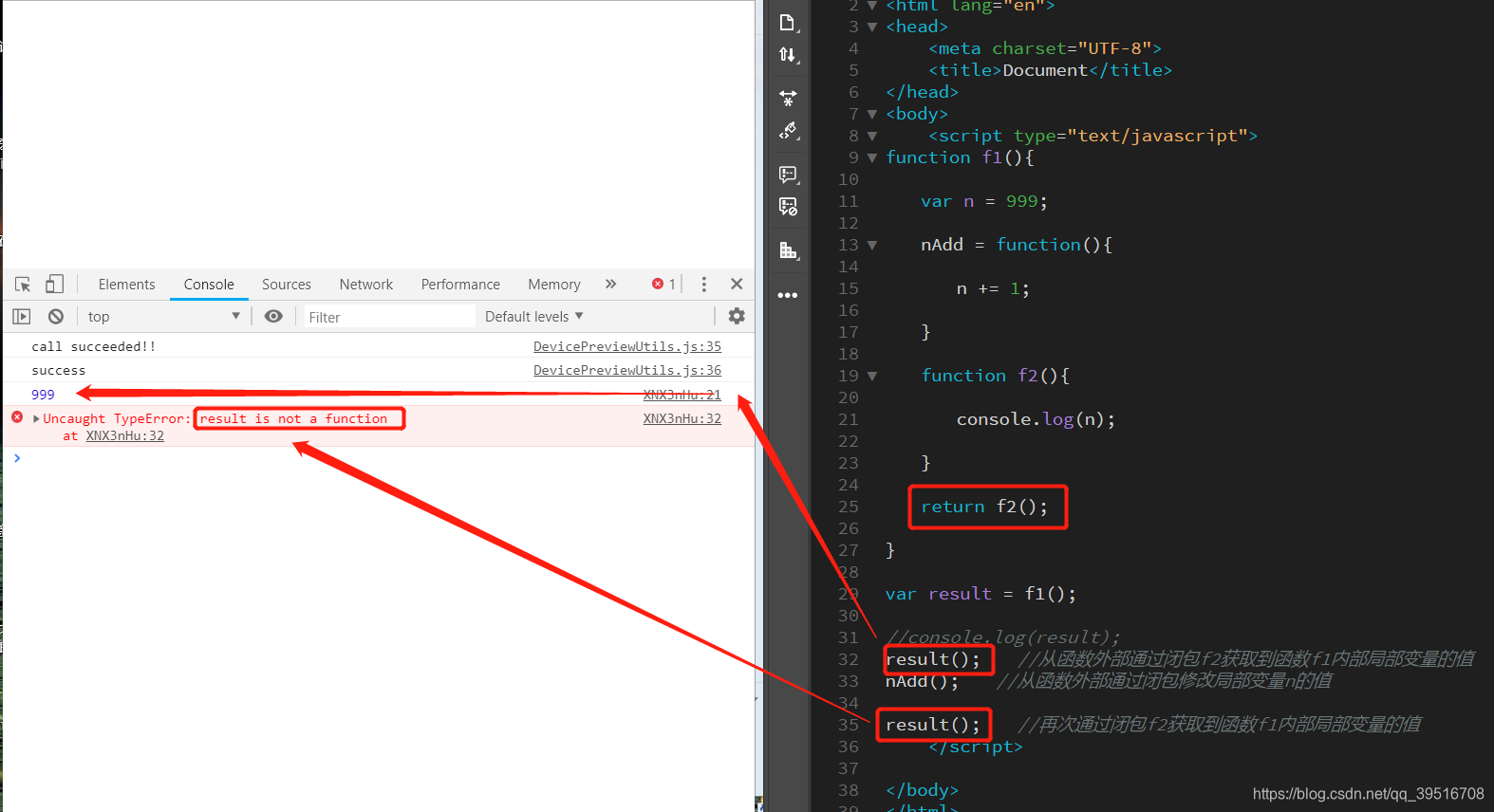The width and height of the screenshot is (1494, 812).
Task: Show the console sidebar panel icon
Action: (x=21, y=317)
